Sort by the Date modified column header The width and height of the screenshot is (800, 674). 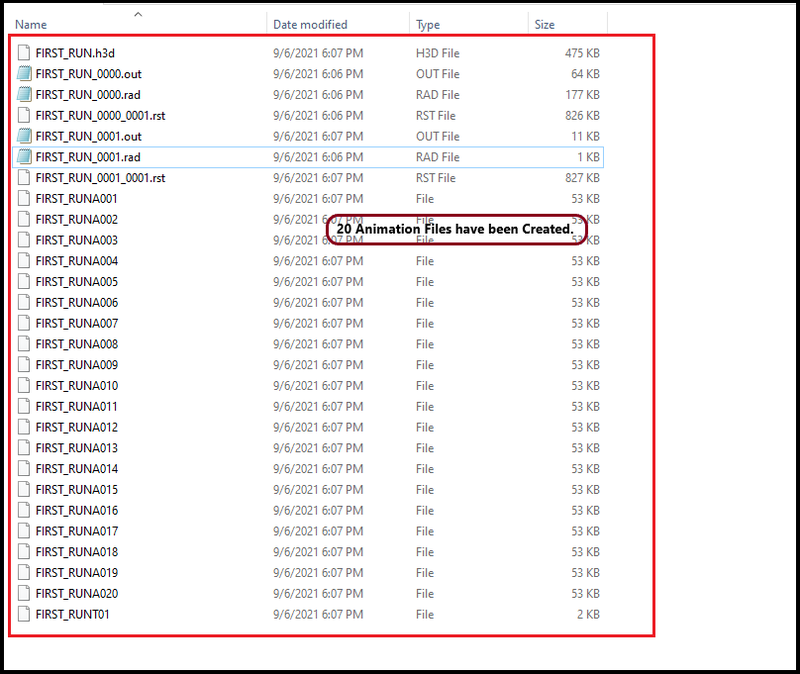(310, 24)
